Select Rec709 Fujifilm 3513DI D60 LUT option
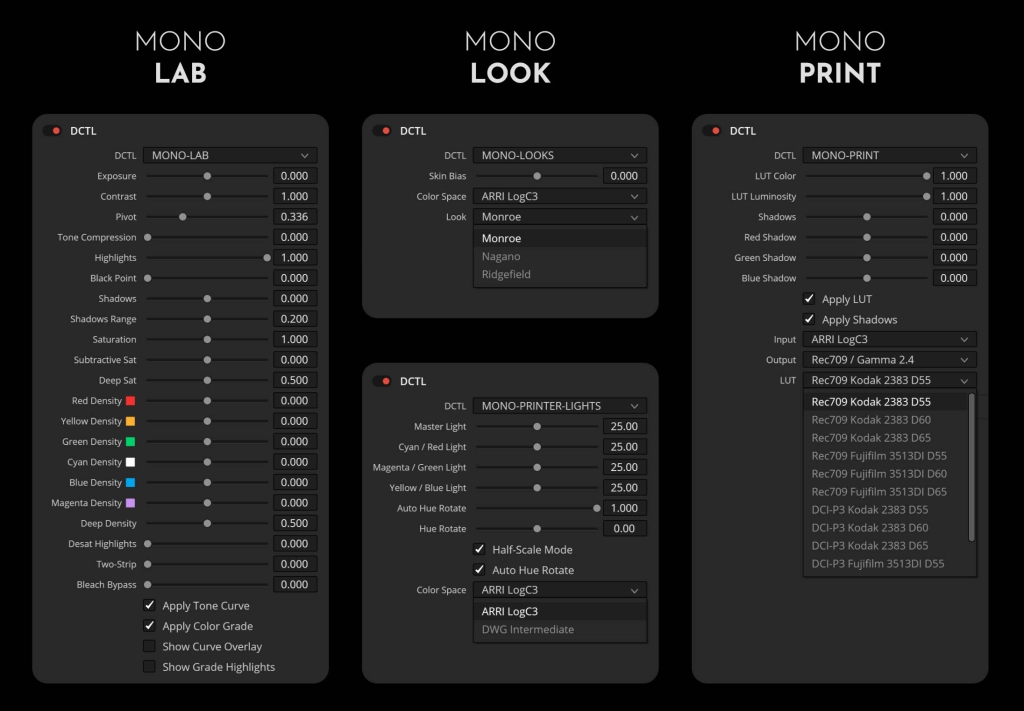The height and width of the screenshot is (711, 1024). click(x=879, y=474)
